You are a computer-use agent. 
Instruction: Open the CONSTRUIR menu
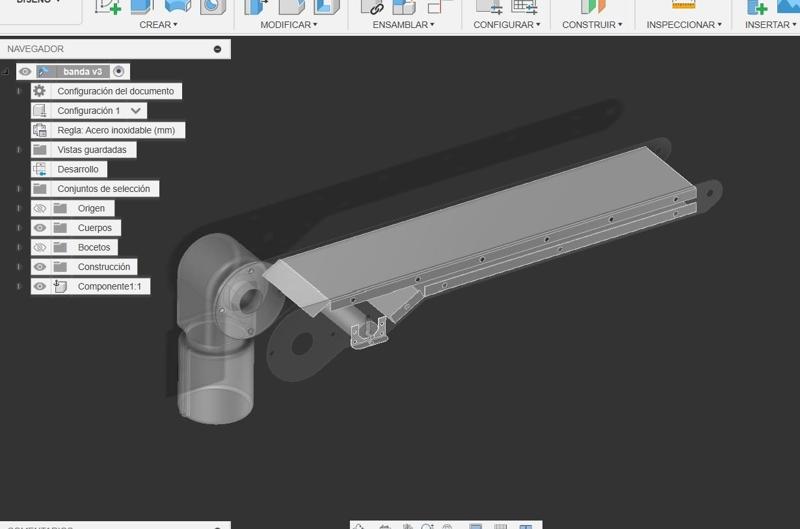pyautogui.click(x=592, y=24)
